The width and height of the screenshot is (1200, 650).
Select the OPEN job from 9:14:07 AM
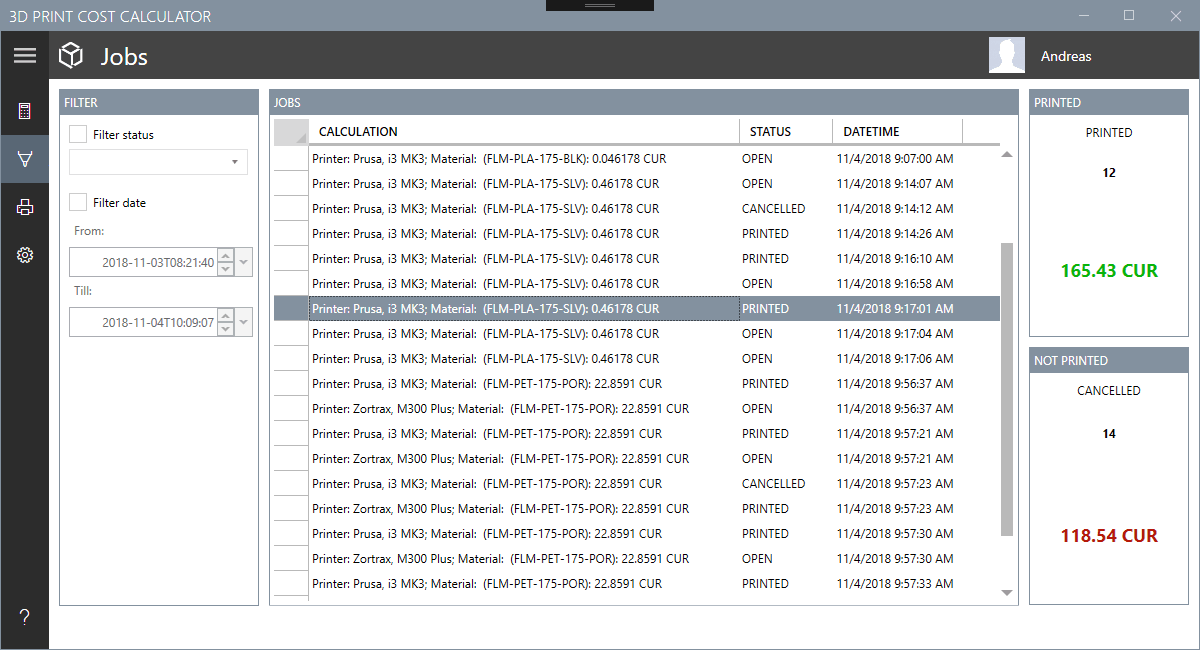point(637,184)
